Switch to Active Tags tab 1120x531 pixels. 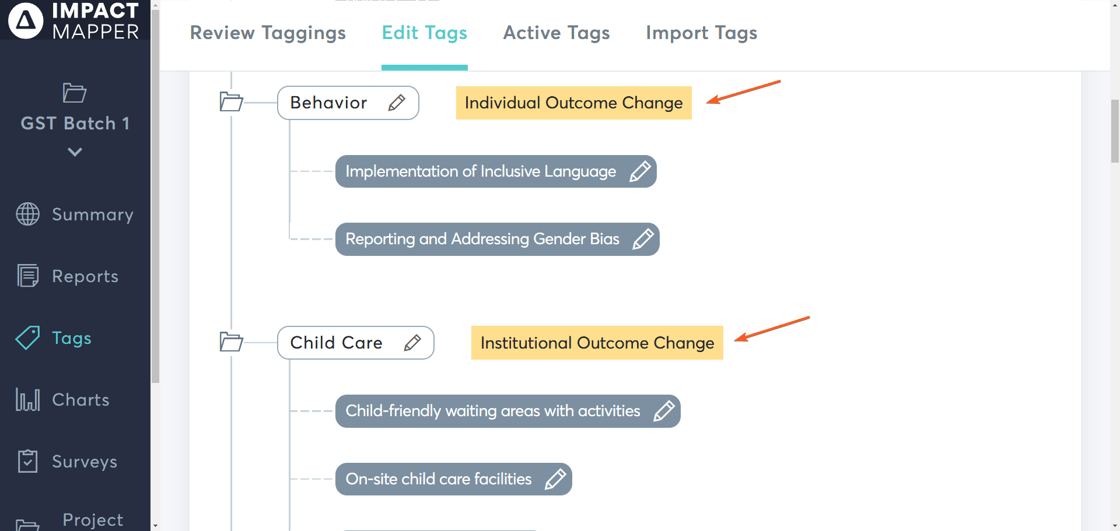click(556, 33)
